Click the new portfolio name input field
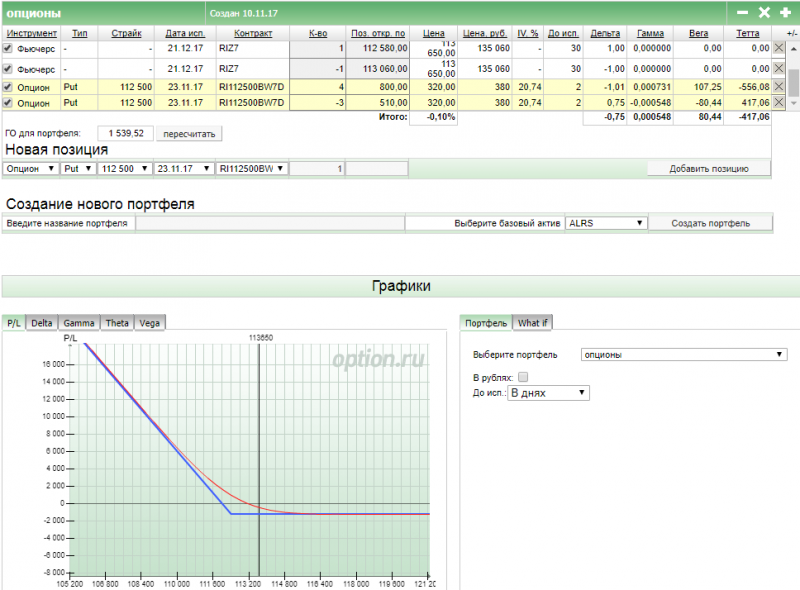Image resolution: width=800 pixels, height=590 pixels. [270, 223]
